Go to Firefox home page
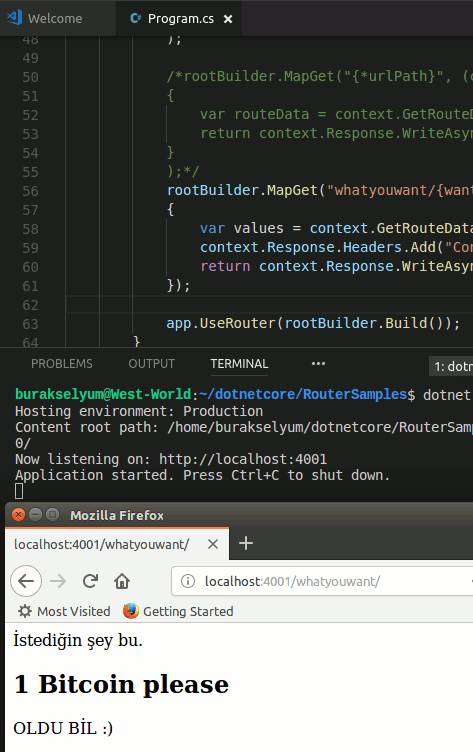Viewport: 473px width, 752px height. coord(122,581)
